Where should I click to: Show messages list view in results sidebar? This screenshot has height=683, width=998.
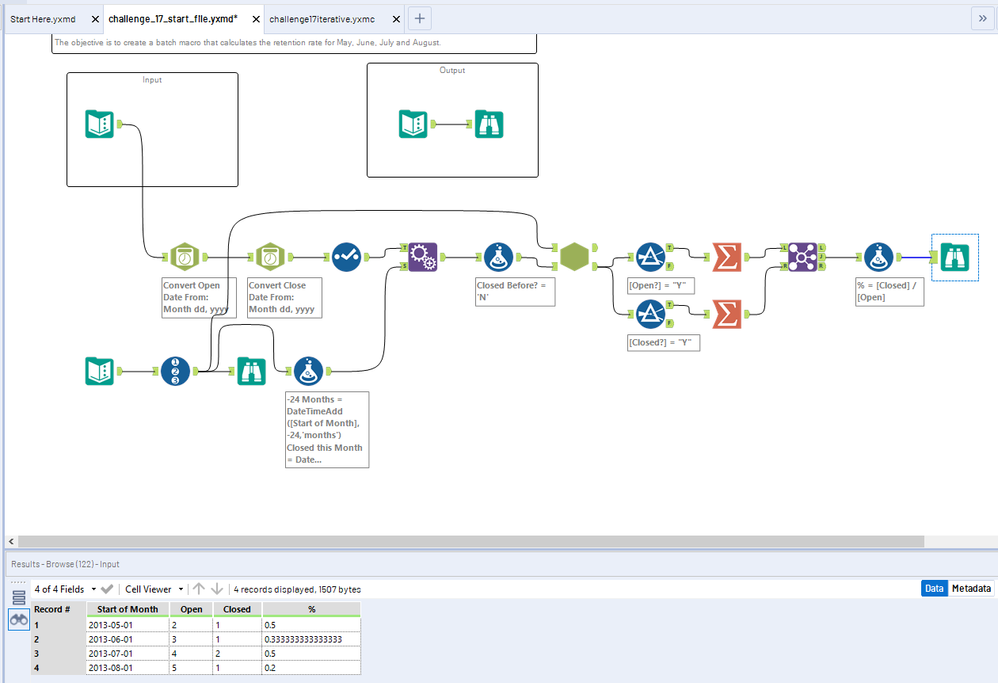[x=19, y=597]
